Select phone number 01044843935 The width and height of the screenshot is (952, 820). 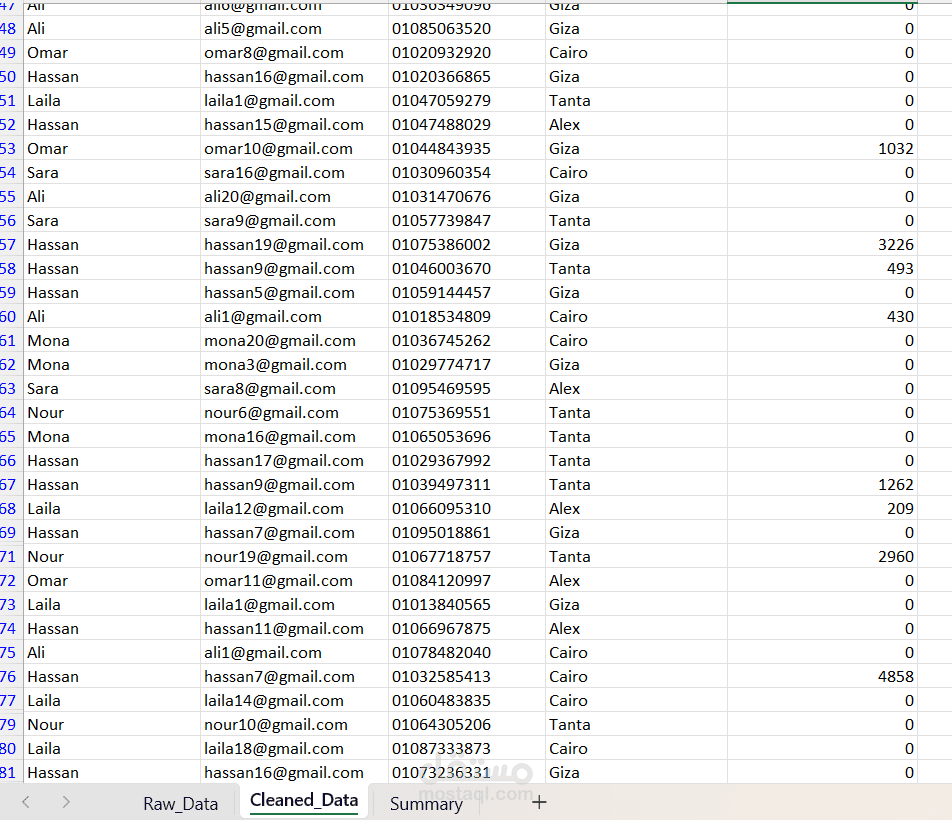click(466, 149)
